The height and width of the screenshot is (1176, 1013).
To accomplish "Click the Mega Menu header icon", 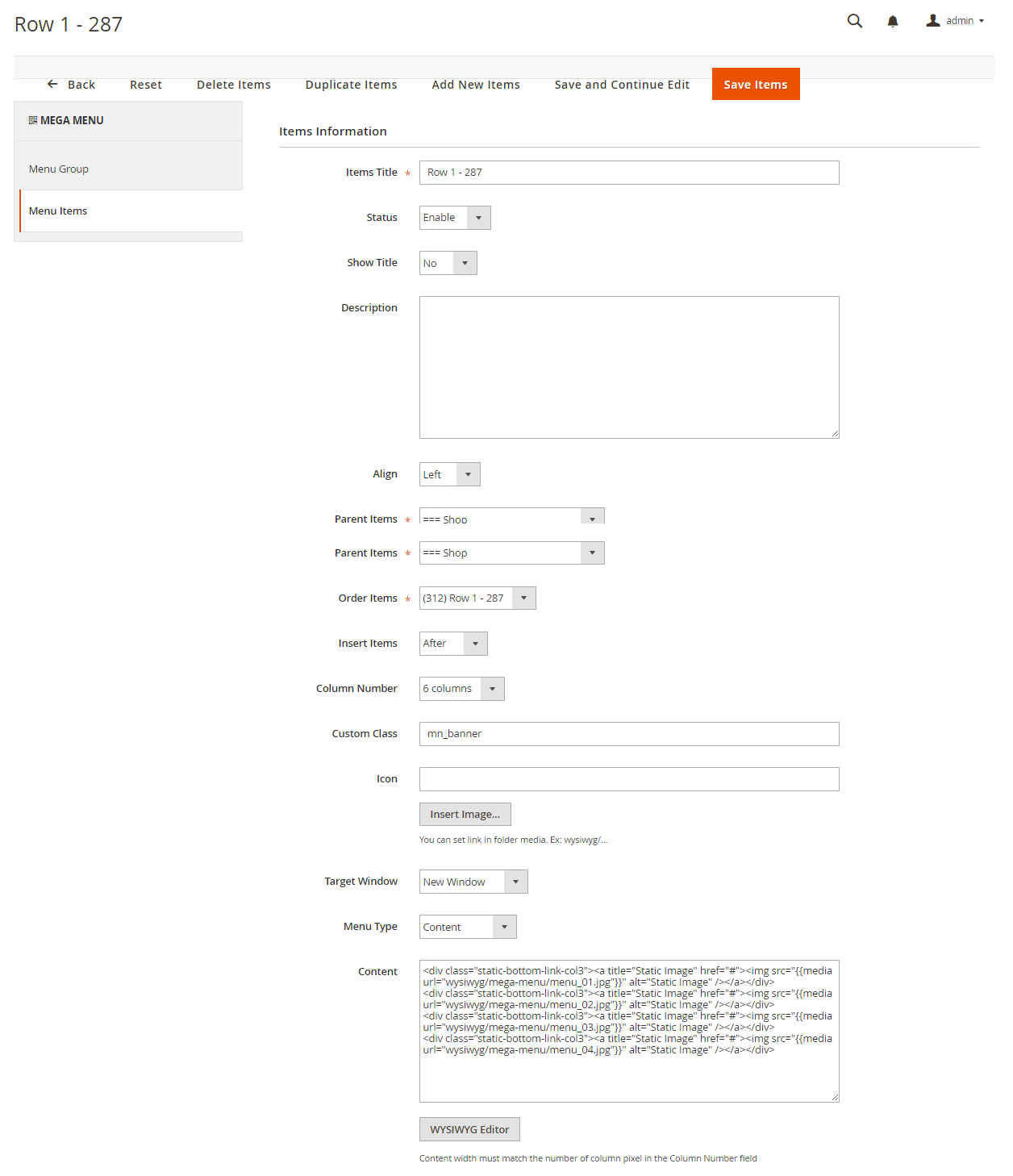I will (33, 120).
